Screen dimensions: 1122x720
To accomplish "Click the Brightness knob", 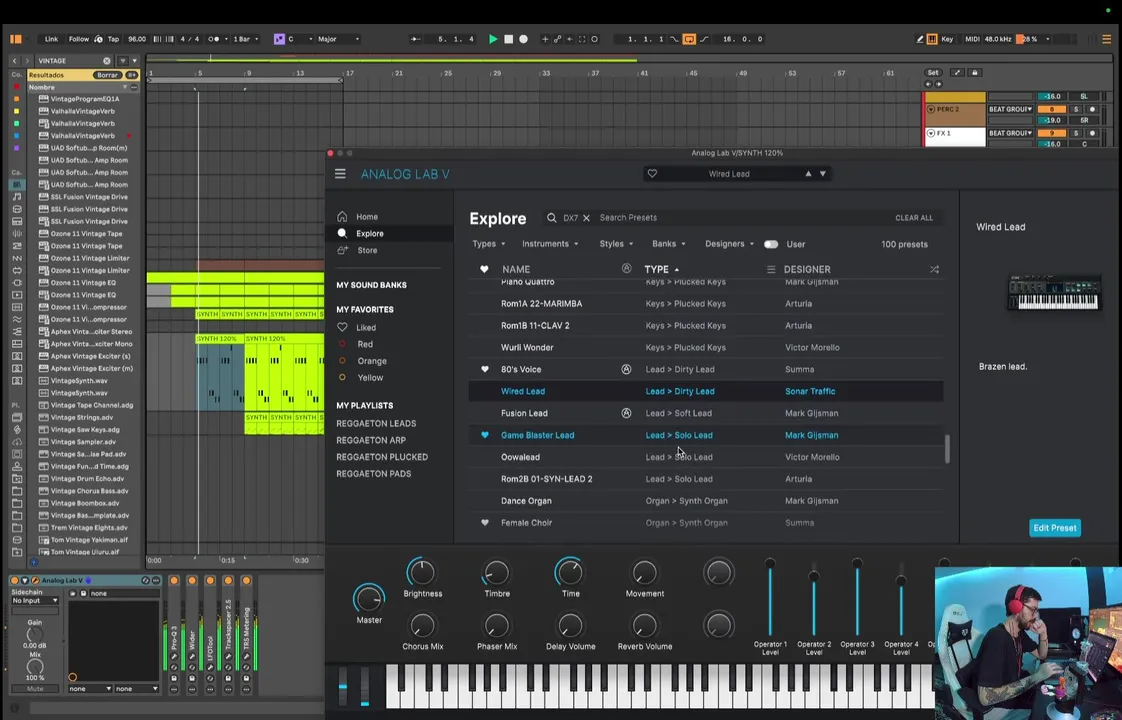I will coord(421,572).
